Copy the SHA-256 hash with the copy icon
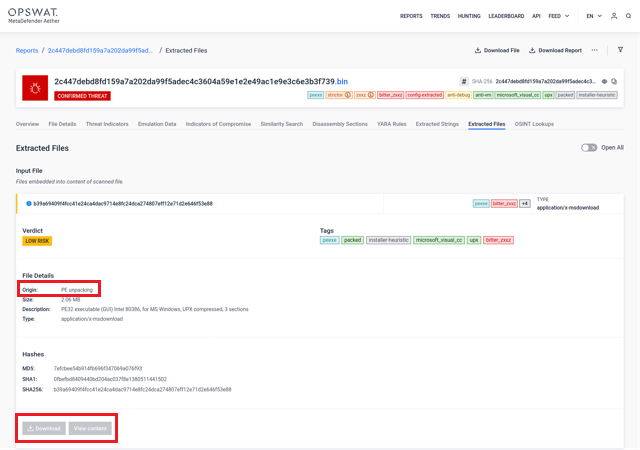This screenshot has height=450, width=640. pos(614,81)
